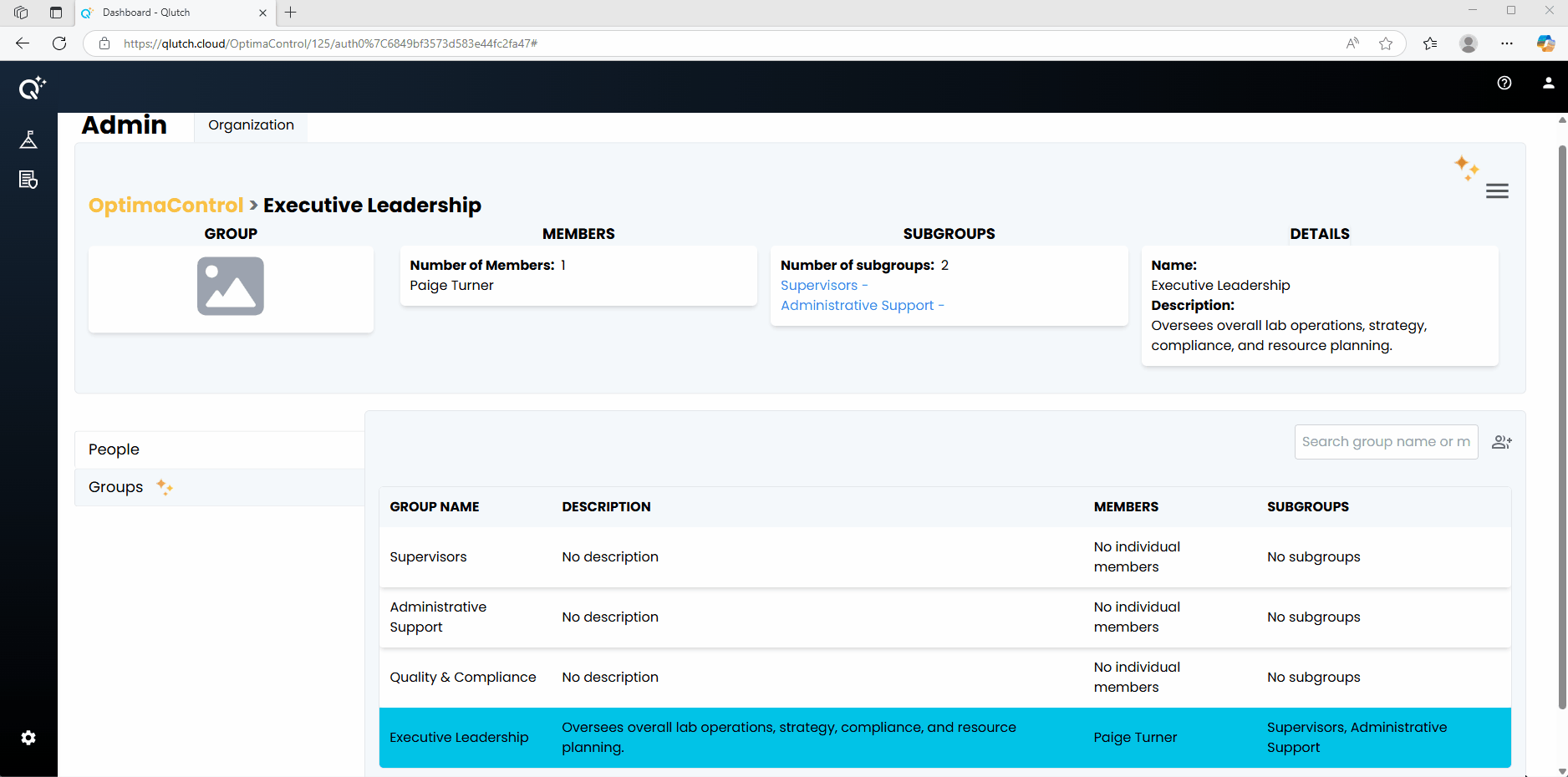Open browser settings and more menu
The width and height of the screenshot is (1568, 777).
tap(1507, 43)
